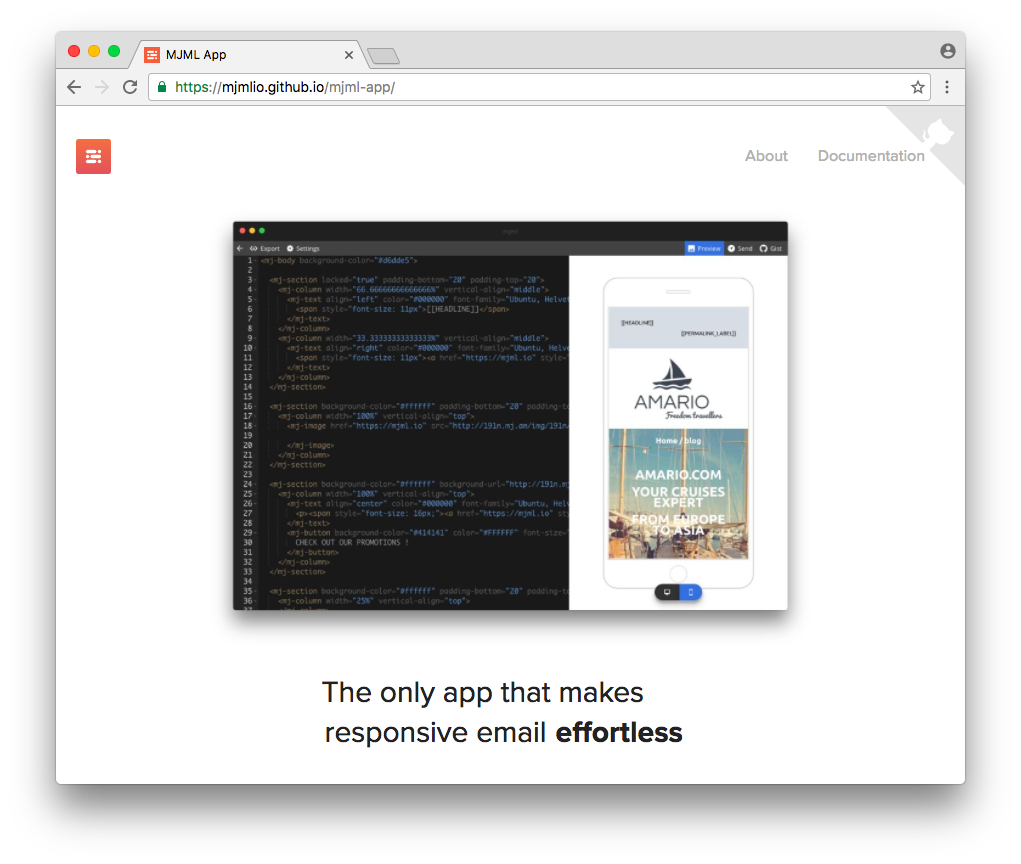Screen dimensions: 1021x864
Task: Select desktop preview toggle in app screenshot
Action: [x=667, y=592]
